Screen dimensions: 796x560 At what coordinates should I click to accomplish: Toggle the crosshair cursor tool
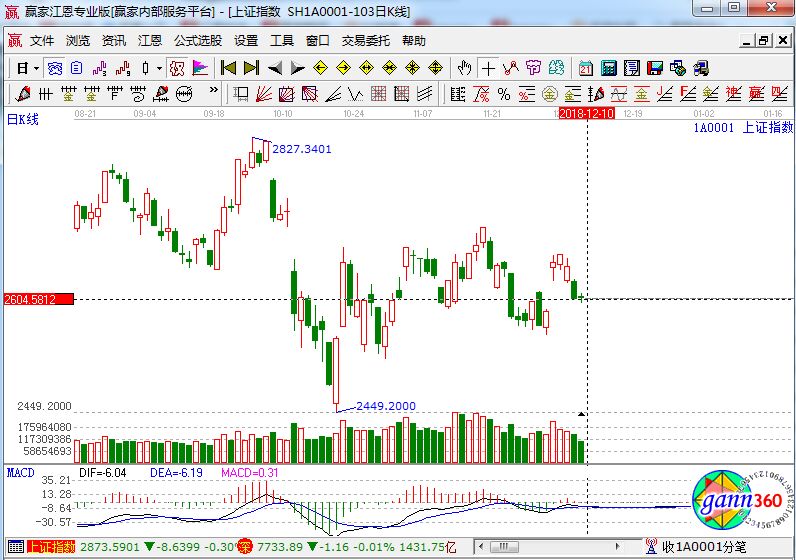[x=487, y=68]
